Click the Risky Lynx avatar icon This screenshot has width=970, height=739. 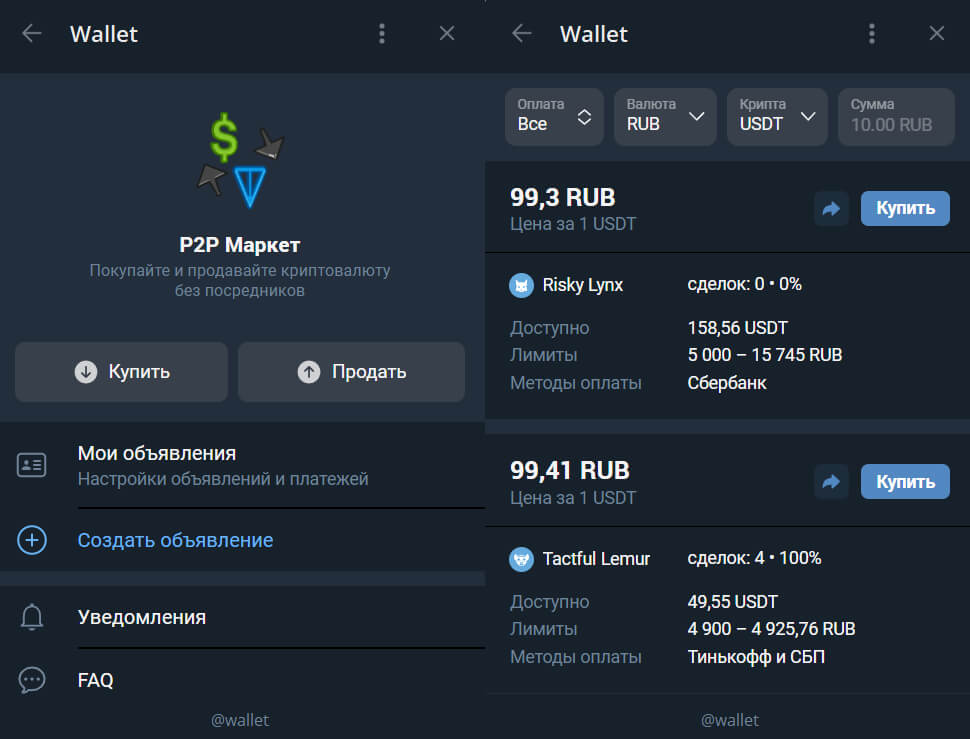[521, 285]
